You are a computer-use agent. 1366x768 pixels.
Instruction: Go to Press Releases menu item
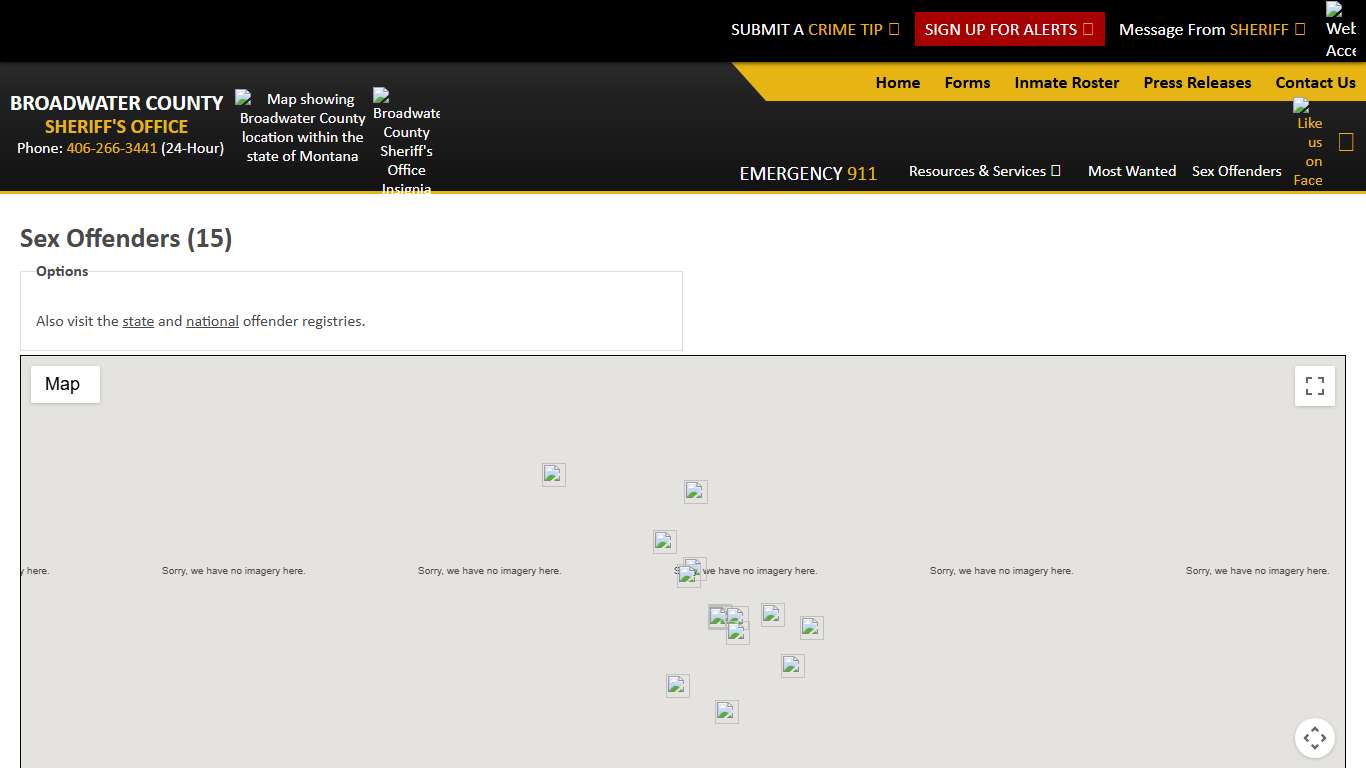click(x=1197, y=83)
